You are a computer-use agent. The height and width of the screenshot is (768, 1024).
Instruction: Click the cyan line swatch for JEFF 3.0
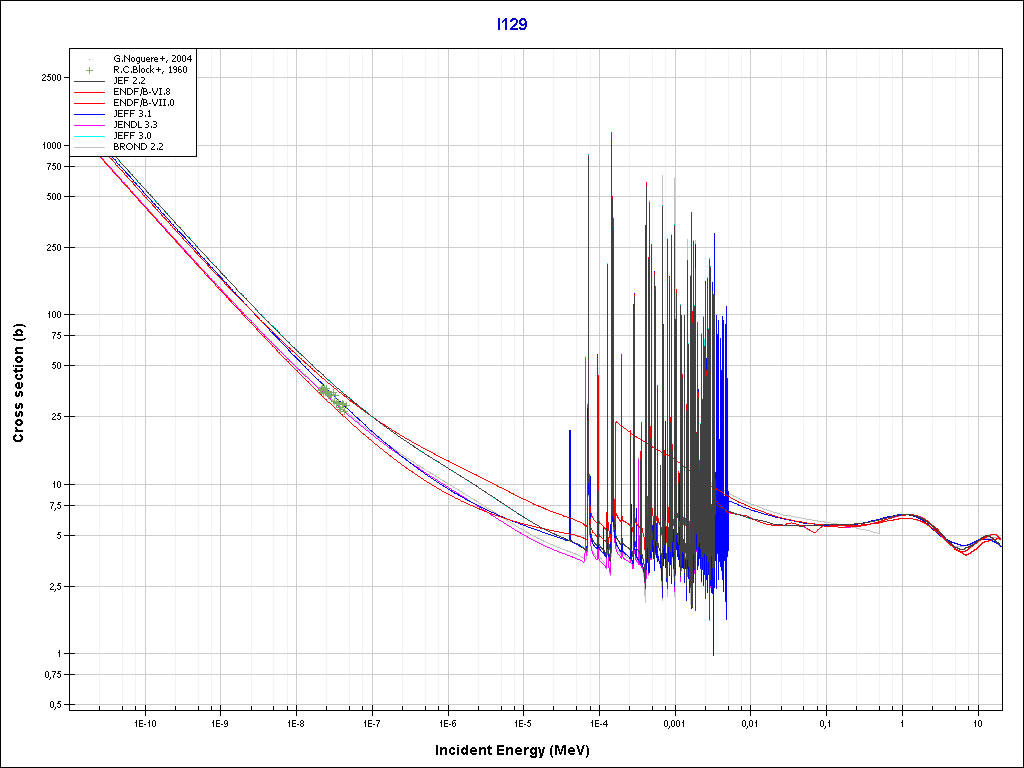(x=90, y=136)
